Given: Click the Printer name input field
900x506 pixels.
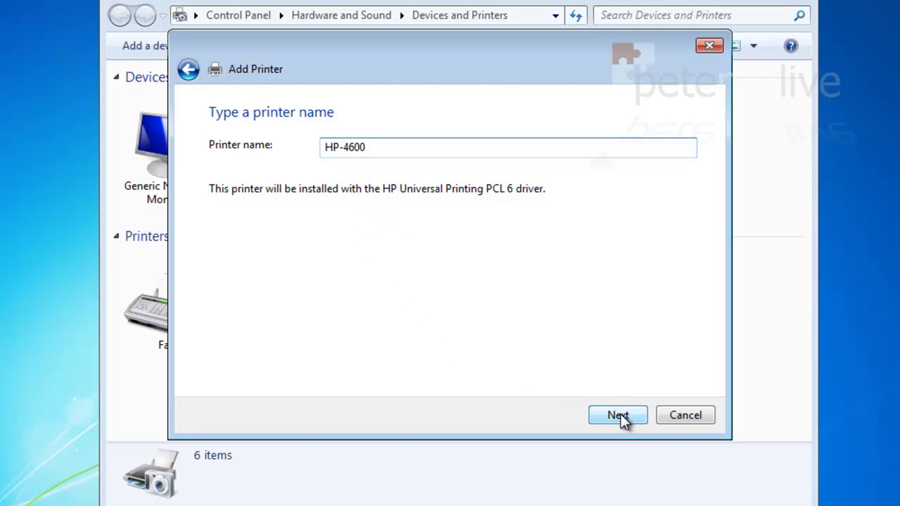Looking at the screenshot, I should (x=508, y=147).
